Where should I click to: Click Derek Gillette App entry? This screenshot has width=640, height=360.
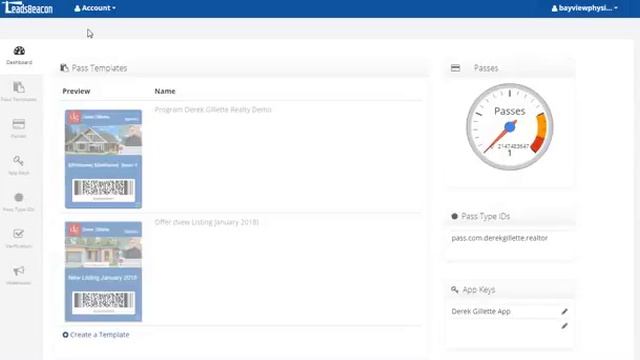coord(481,311)
